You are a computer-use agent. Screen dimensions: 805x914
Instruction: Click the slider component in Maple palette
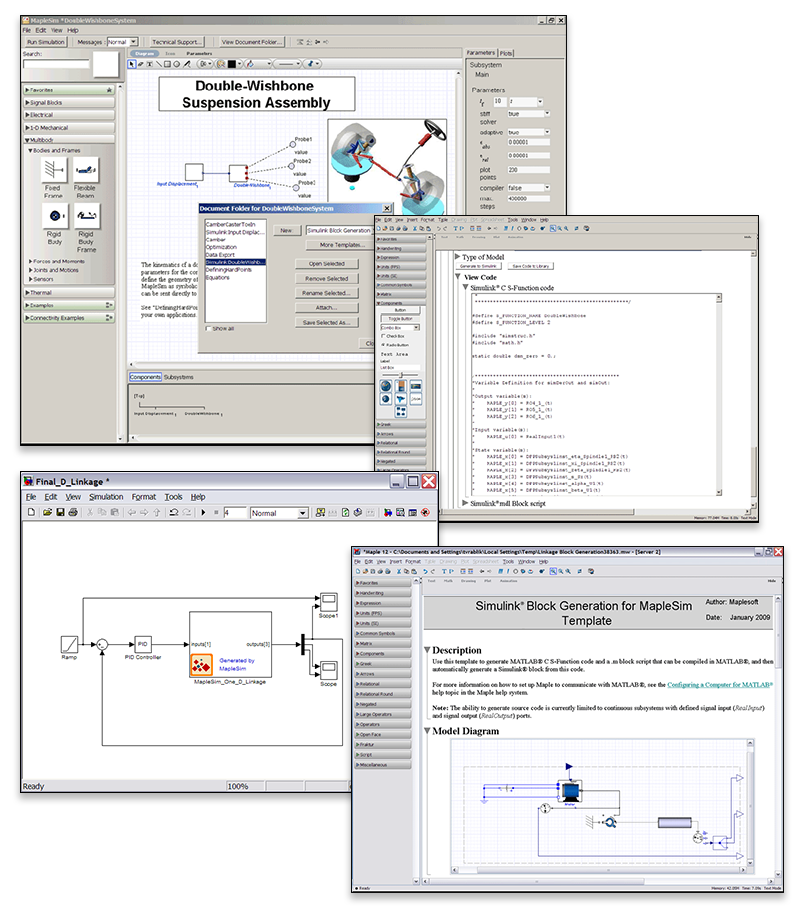400,375
